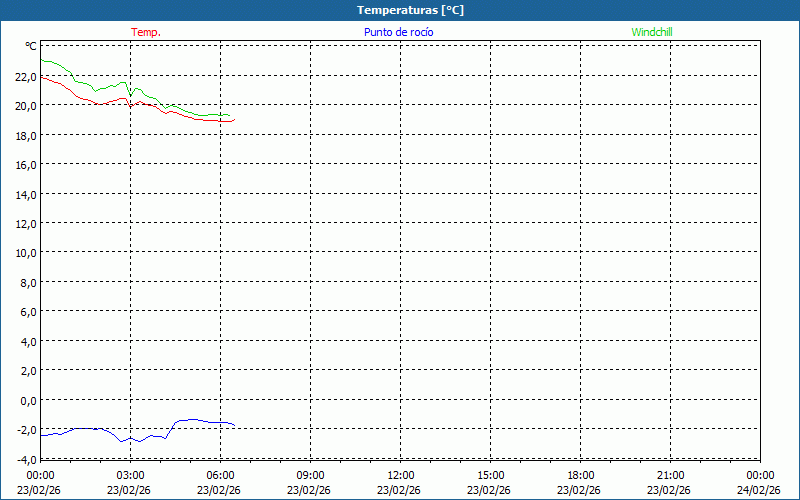Screen dimensions: 800x500
Task: Select the green "Windchill" legend label
Action: click(x=651, y=32)
